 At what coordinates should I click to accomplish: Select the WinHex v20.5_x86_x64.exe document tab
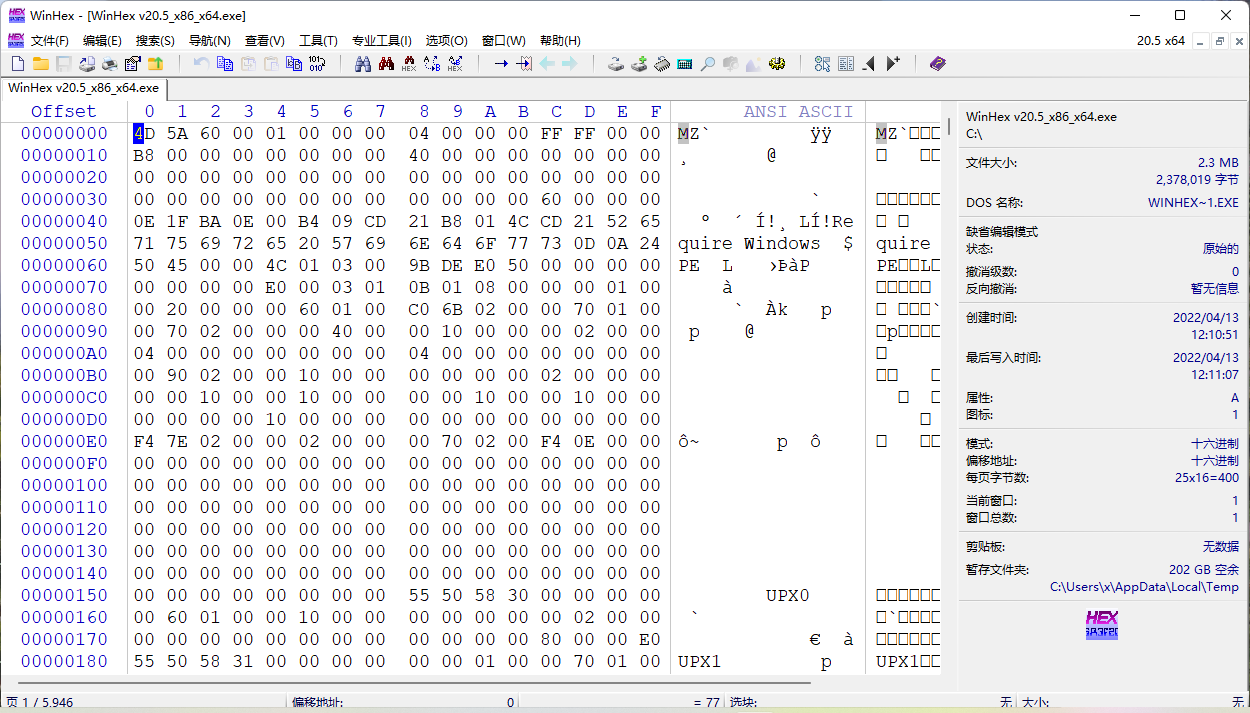point(84,88)
